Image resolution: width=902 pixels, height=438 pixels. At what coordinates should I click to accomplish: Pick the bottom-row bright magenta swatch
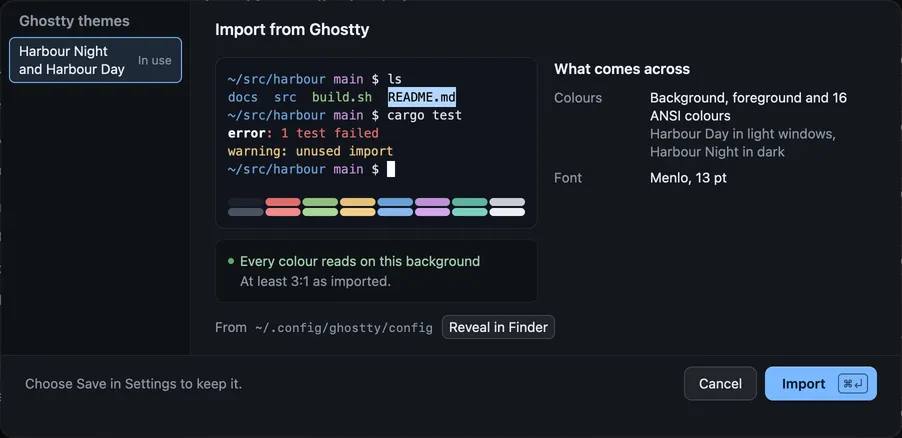432,212
